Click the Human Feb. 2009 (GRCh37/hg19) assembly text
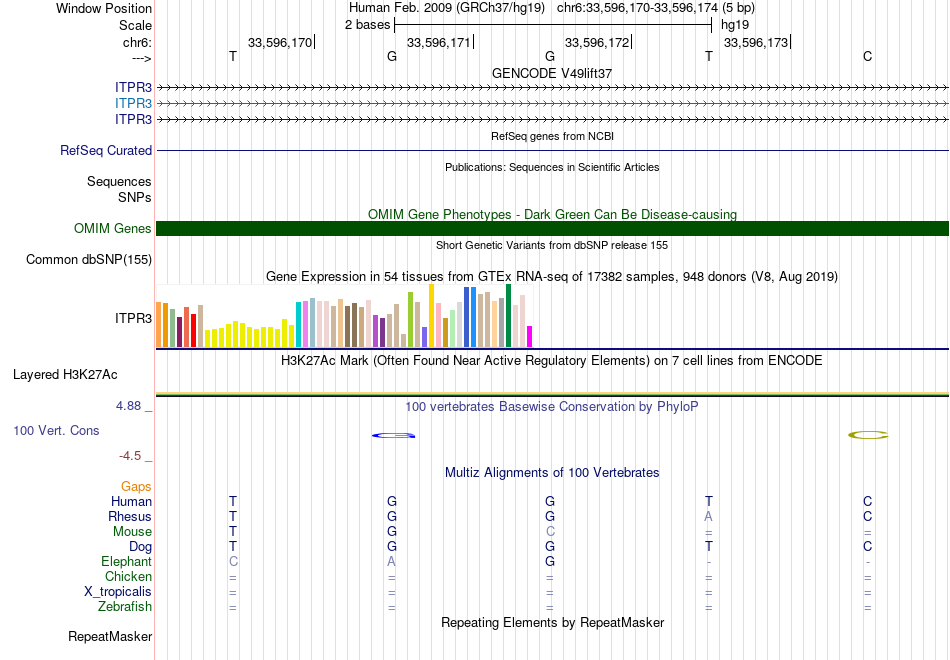Image resolution: width=950 pixels, height=660 pixels. tap(447, 8)
